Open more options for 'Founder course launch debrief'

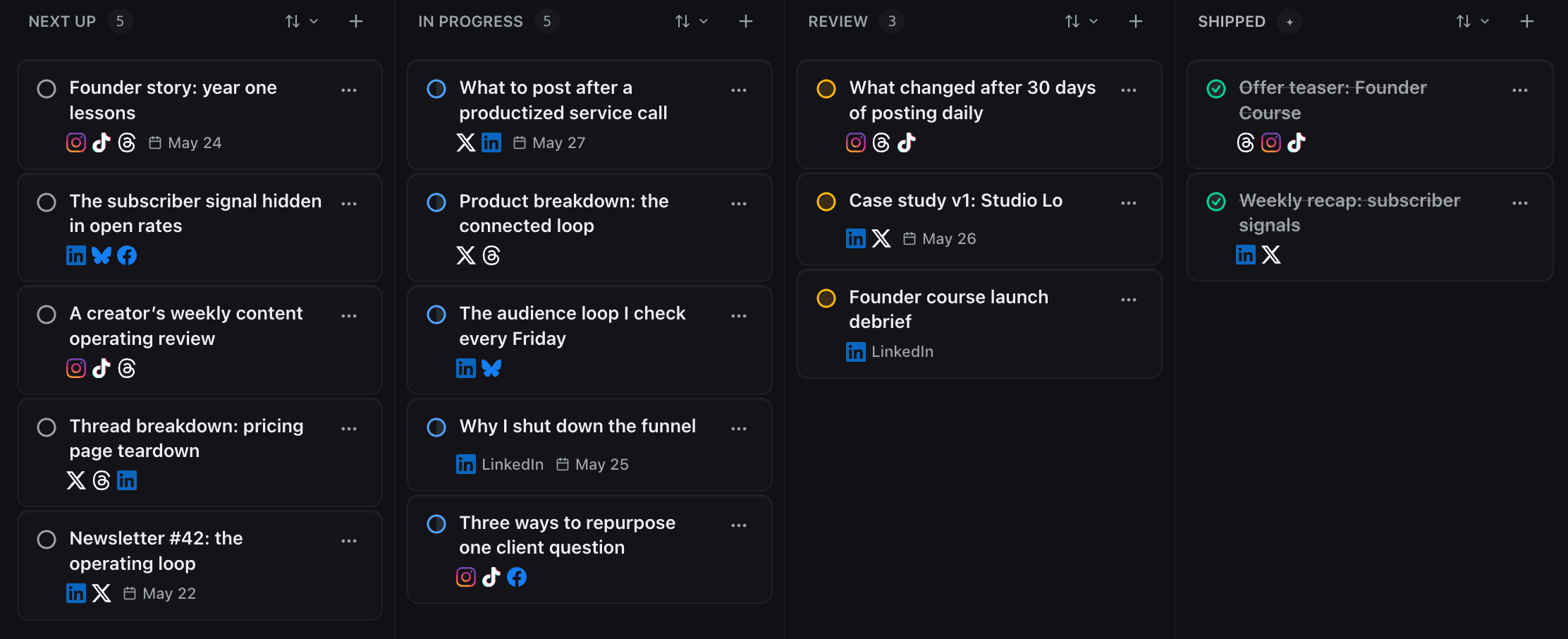[1129, 300]
